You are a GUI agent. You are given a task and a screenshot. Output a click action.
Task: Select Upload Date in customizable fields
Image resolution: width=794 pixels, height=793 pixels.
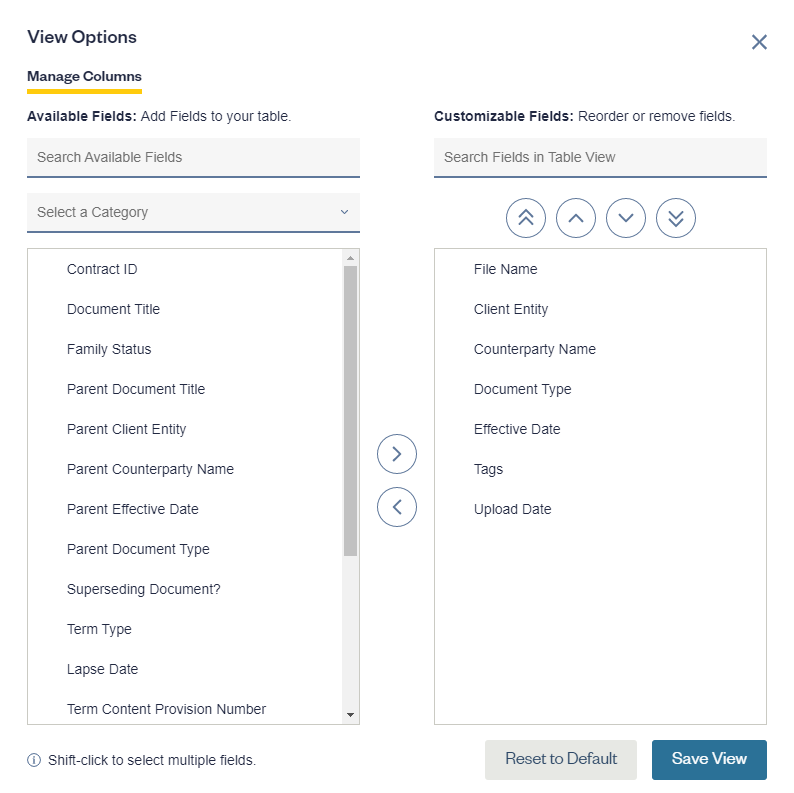512,509
